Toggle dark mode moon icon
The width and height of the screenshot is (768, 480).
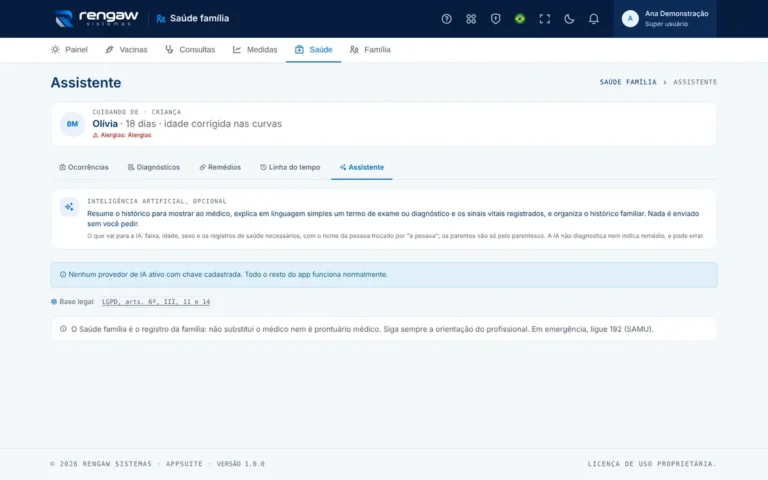pyautogui.click(x=569, y=19)
